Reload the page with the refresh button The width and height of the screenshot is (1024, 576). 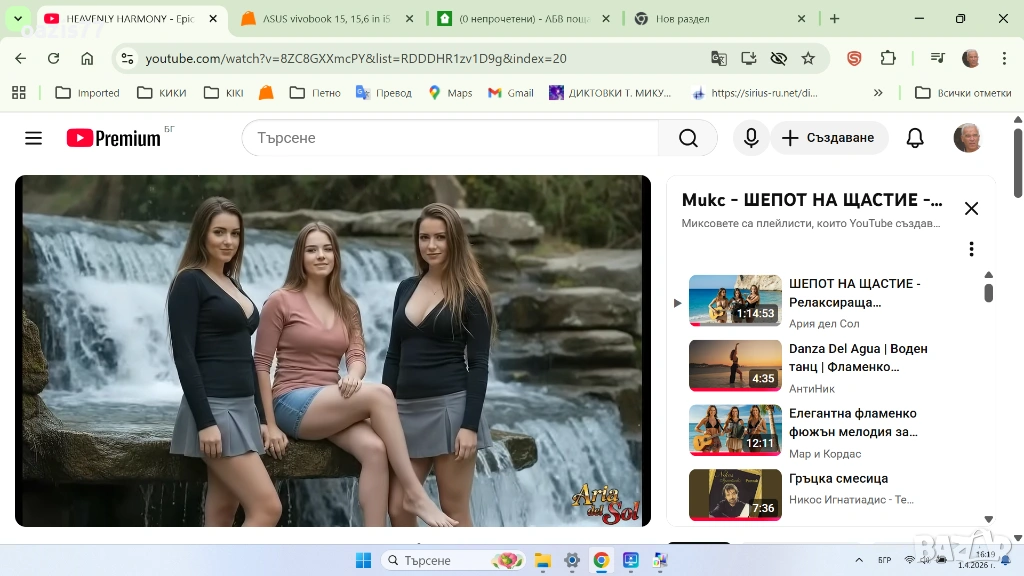54,59
